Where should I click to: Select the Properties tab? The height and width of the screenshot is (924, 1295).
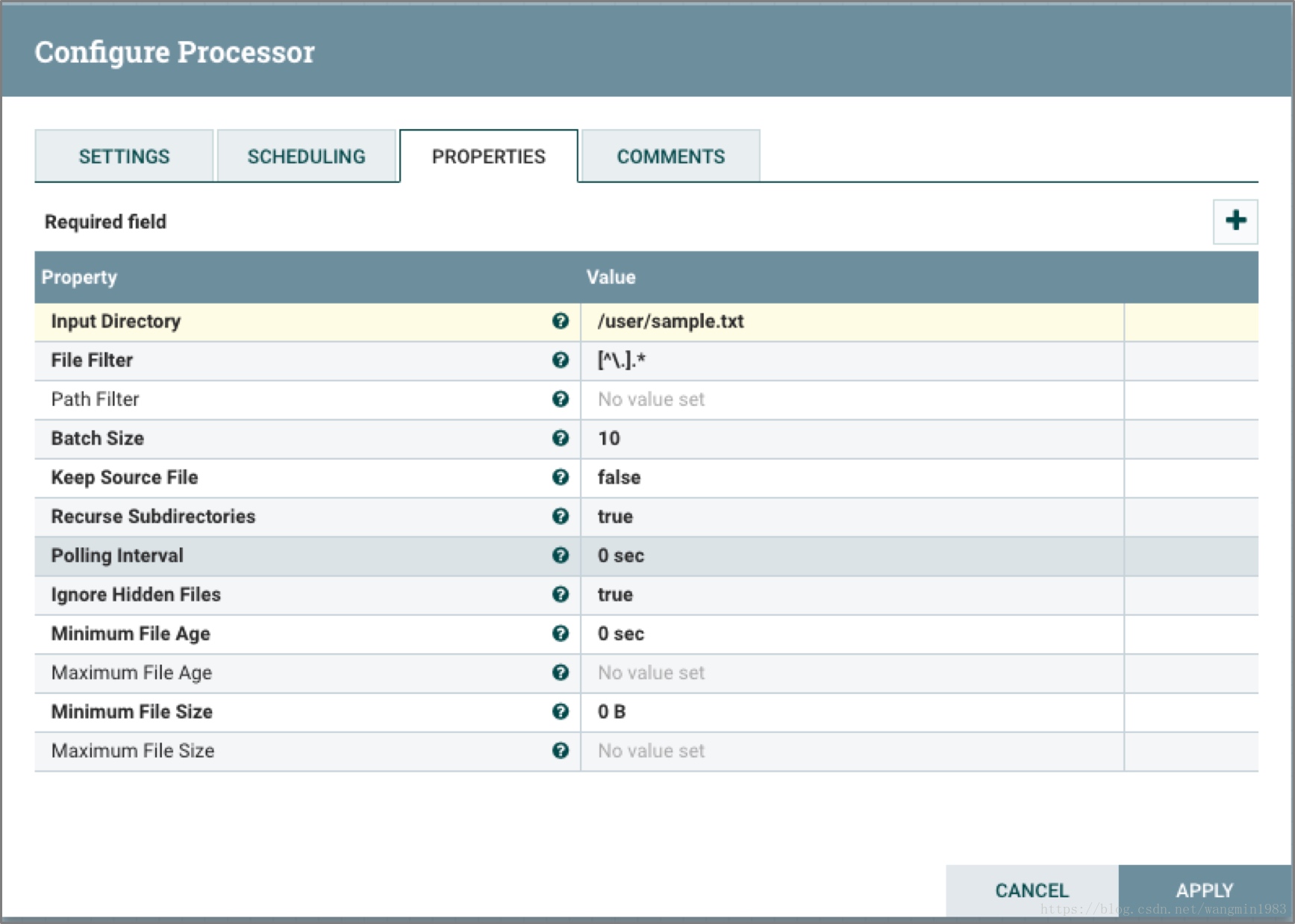pos(489,156)
